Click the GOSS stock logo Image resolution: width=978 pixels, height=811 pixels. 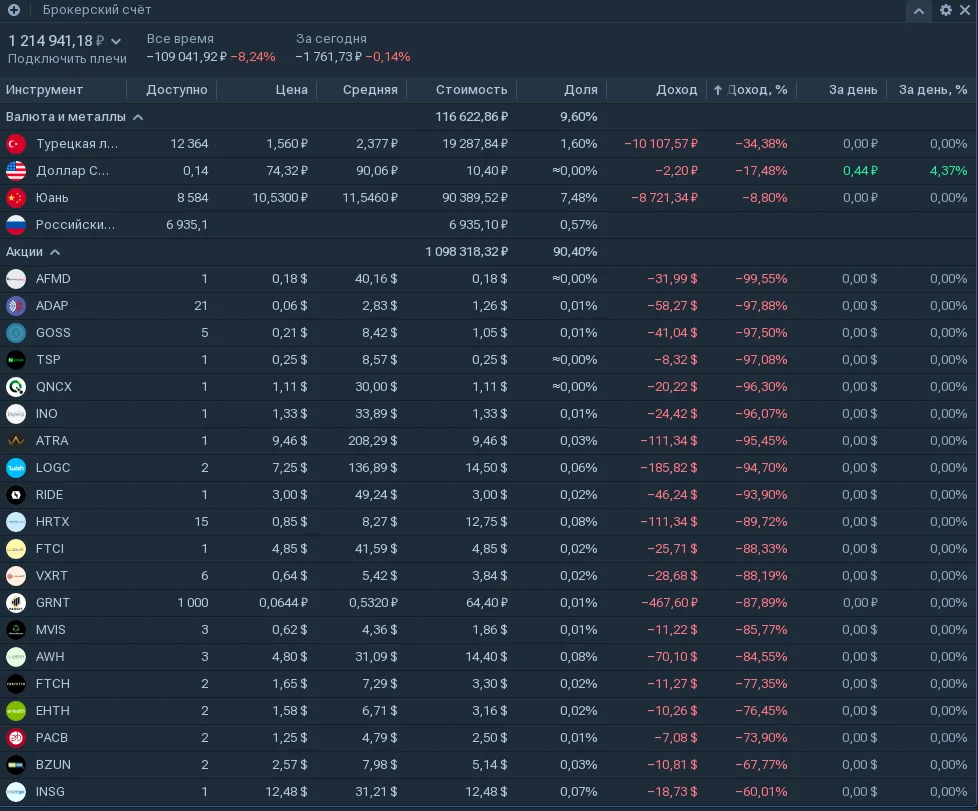(16, 333)
